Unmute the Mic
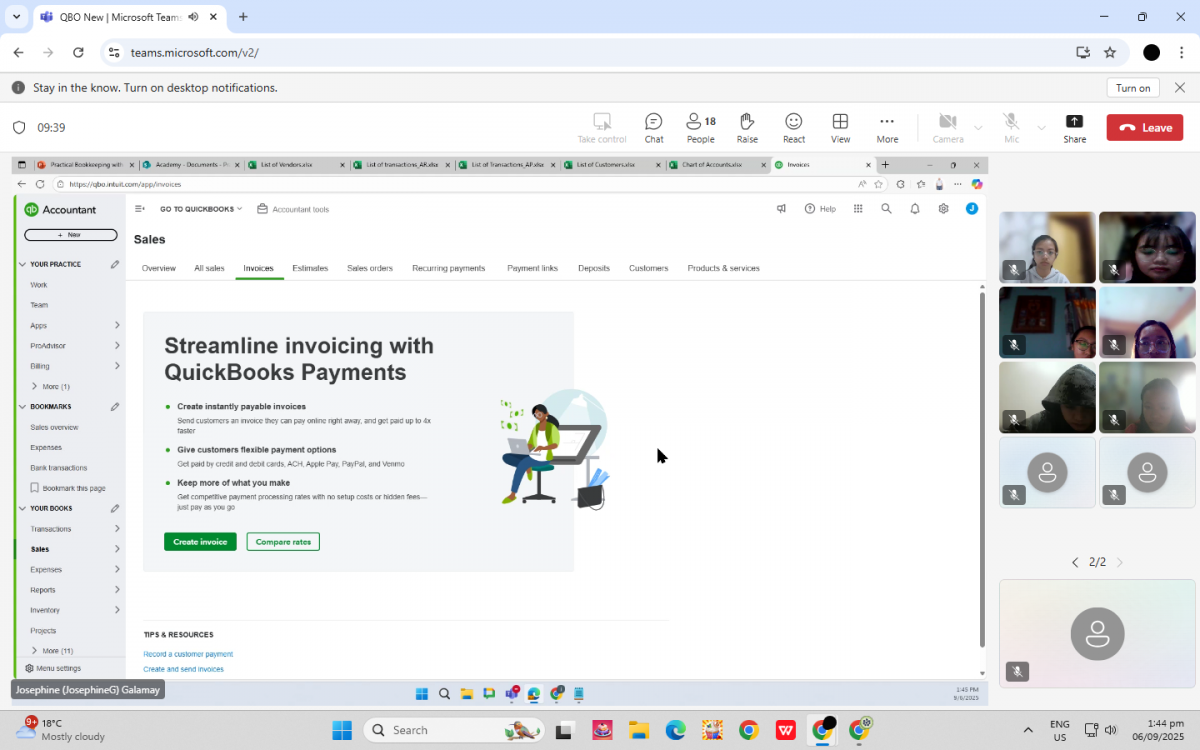 [1011, 127]
